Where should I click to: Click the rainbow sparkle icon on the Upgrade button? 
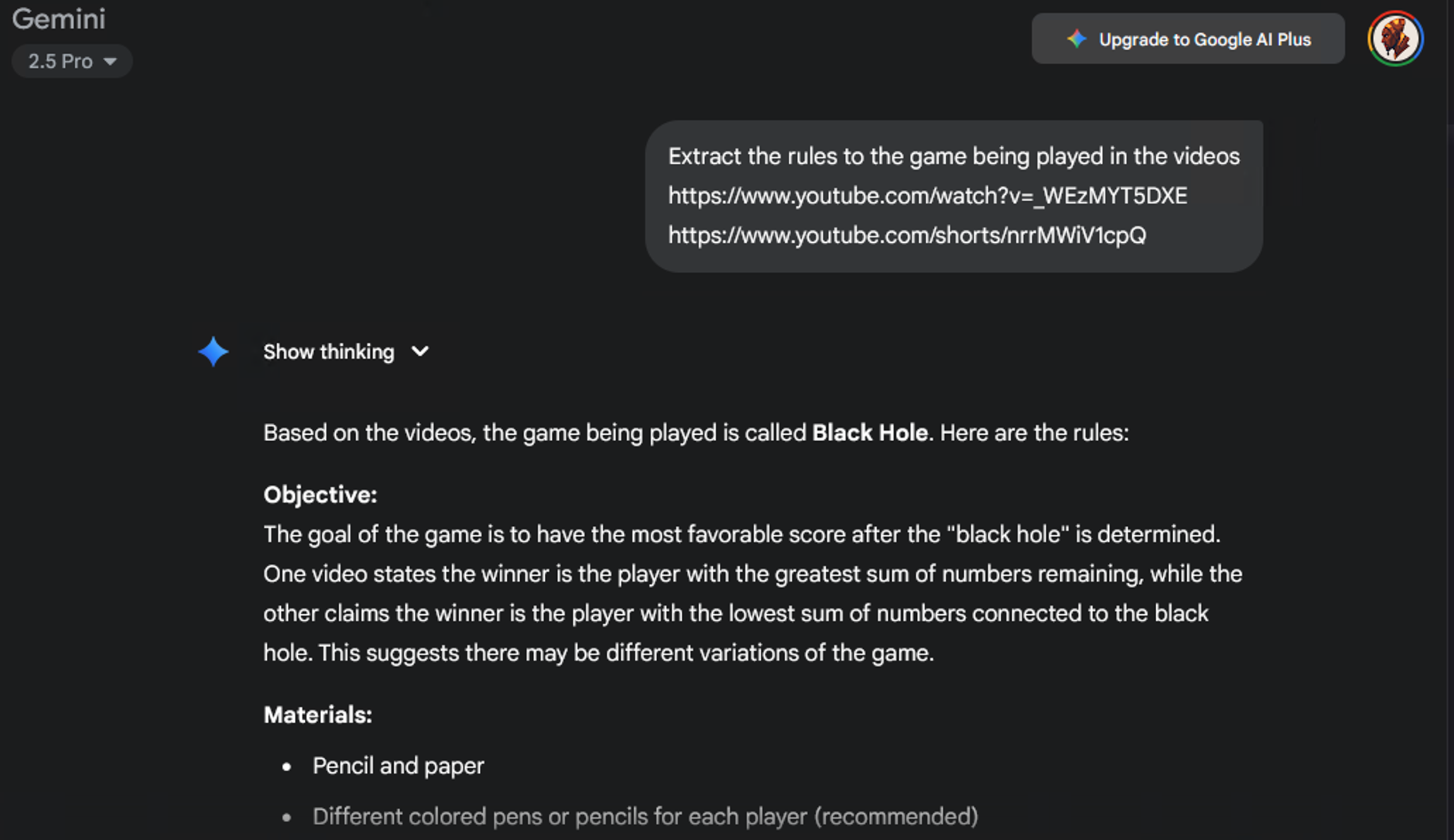tap(1076, 39)
